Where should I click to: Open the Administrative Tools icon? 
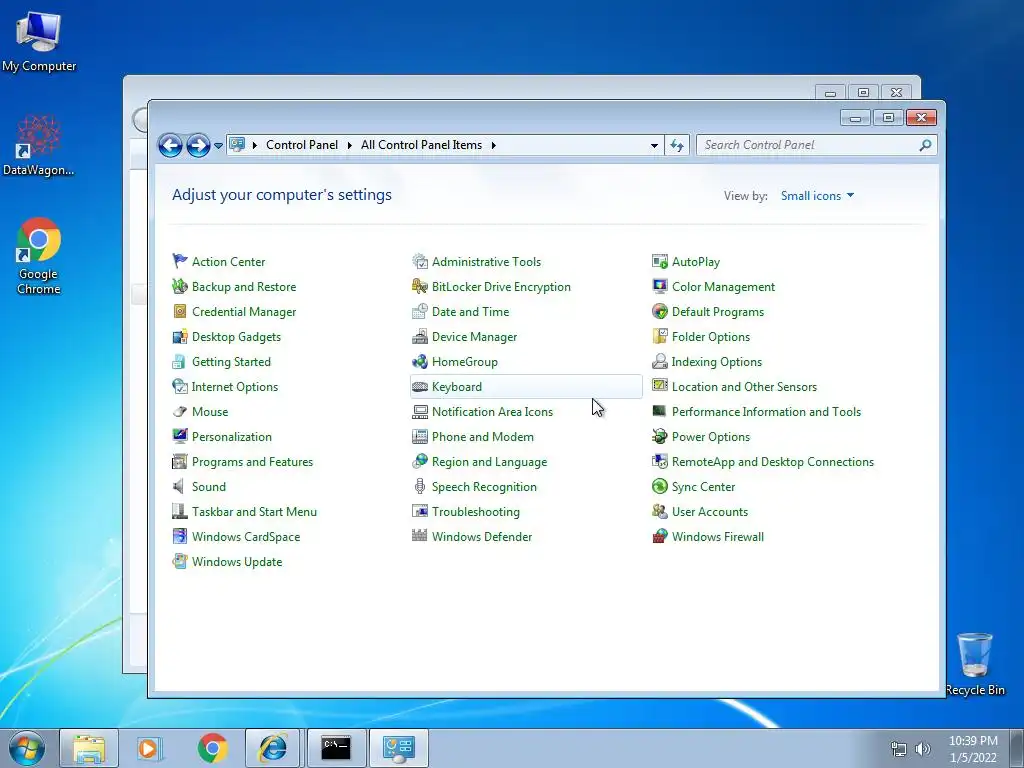pos(420,261)
